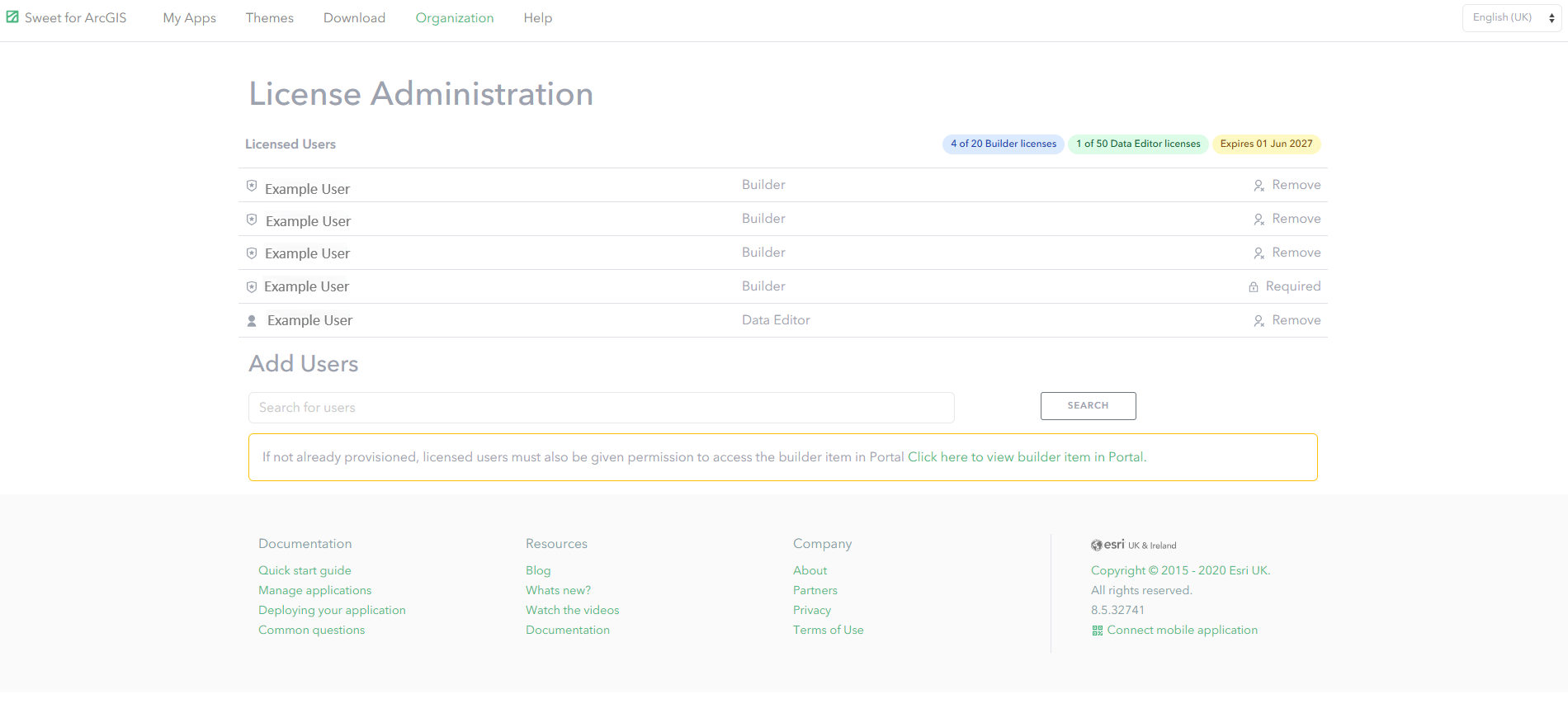Open the Quick start guide link
Viewport: 1568px width, 704px height.
[x=305, y=570]
